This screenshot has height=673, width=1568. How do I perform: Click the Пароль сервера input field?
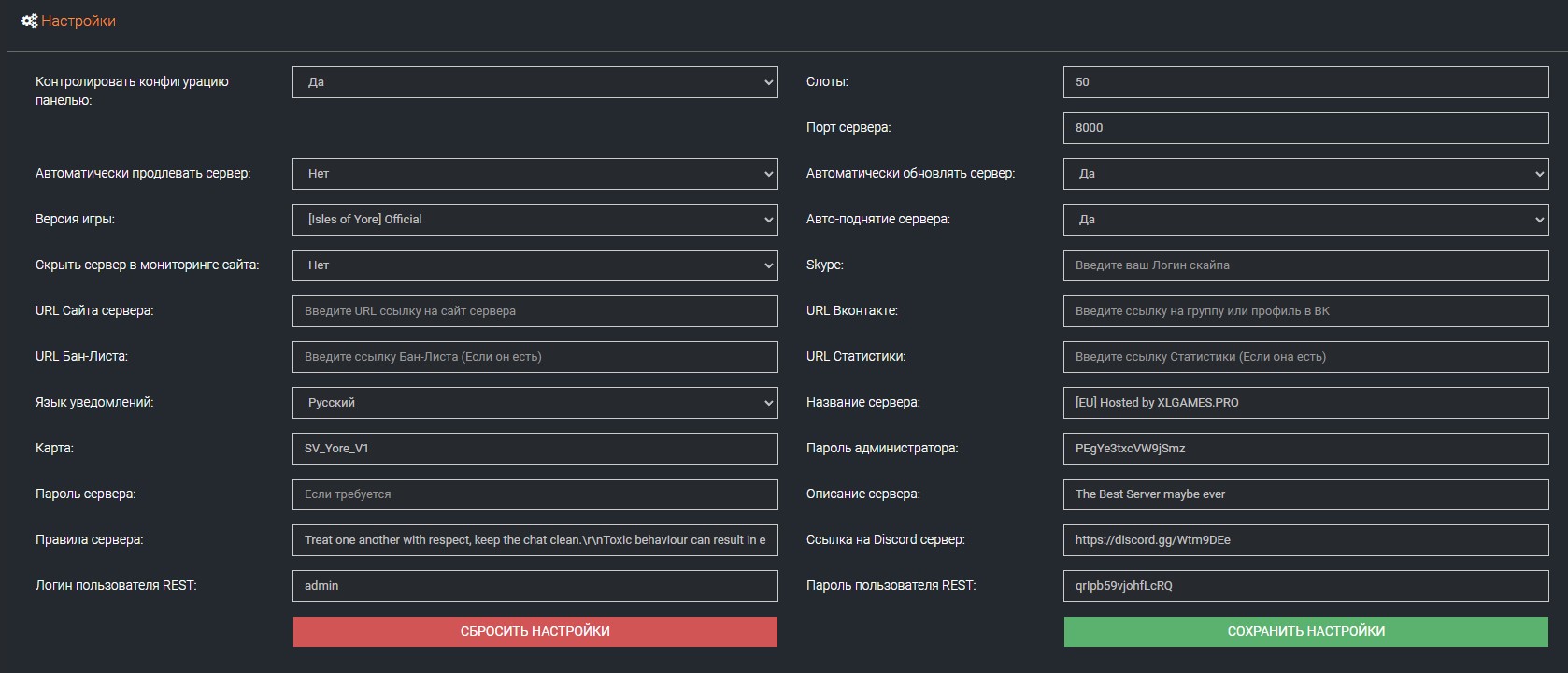point(535,494)
